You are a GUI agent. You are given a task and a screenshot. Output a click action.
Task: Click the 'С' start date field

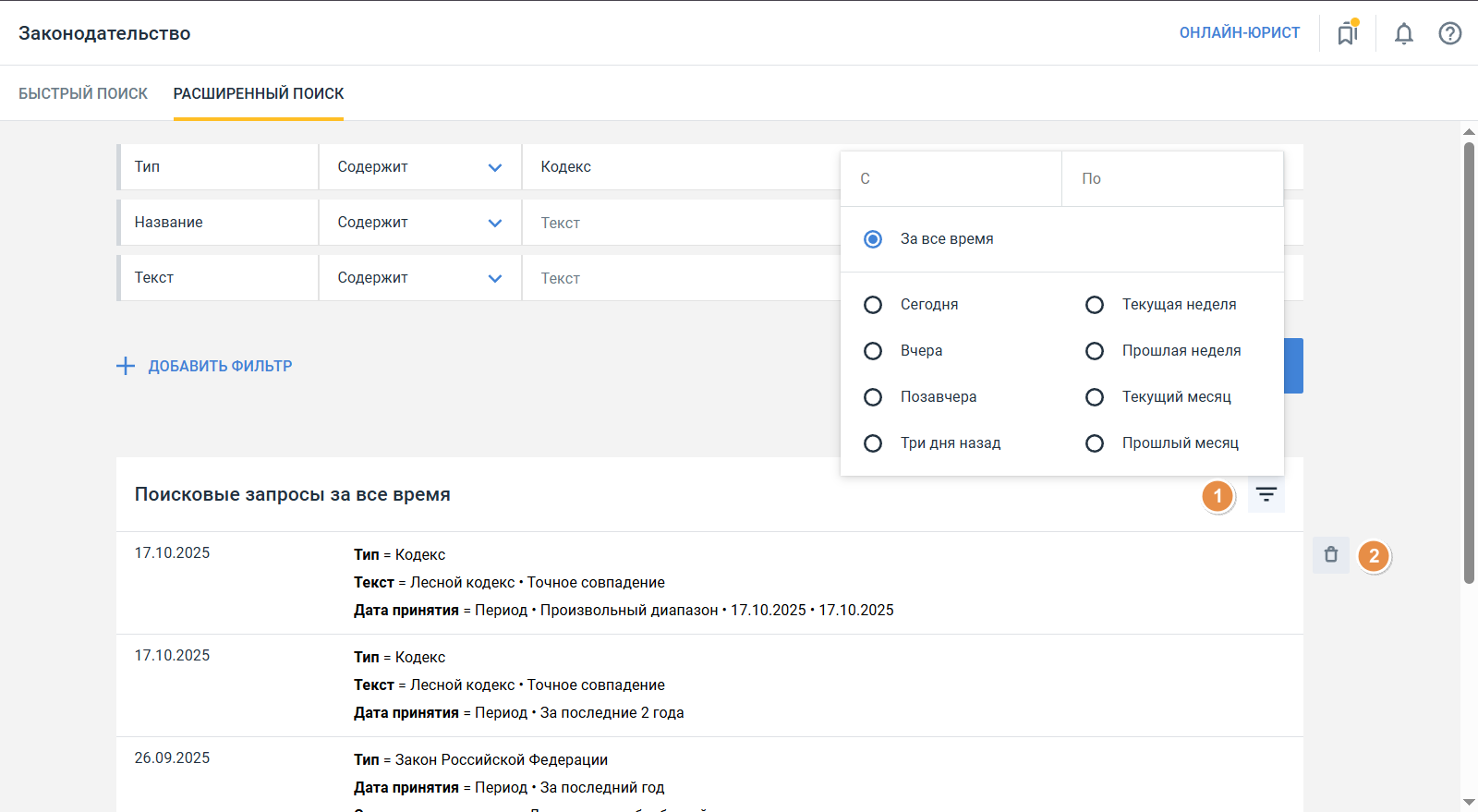point(951,179)
